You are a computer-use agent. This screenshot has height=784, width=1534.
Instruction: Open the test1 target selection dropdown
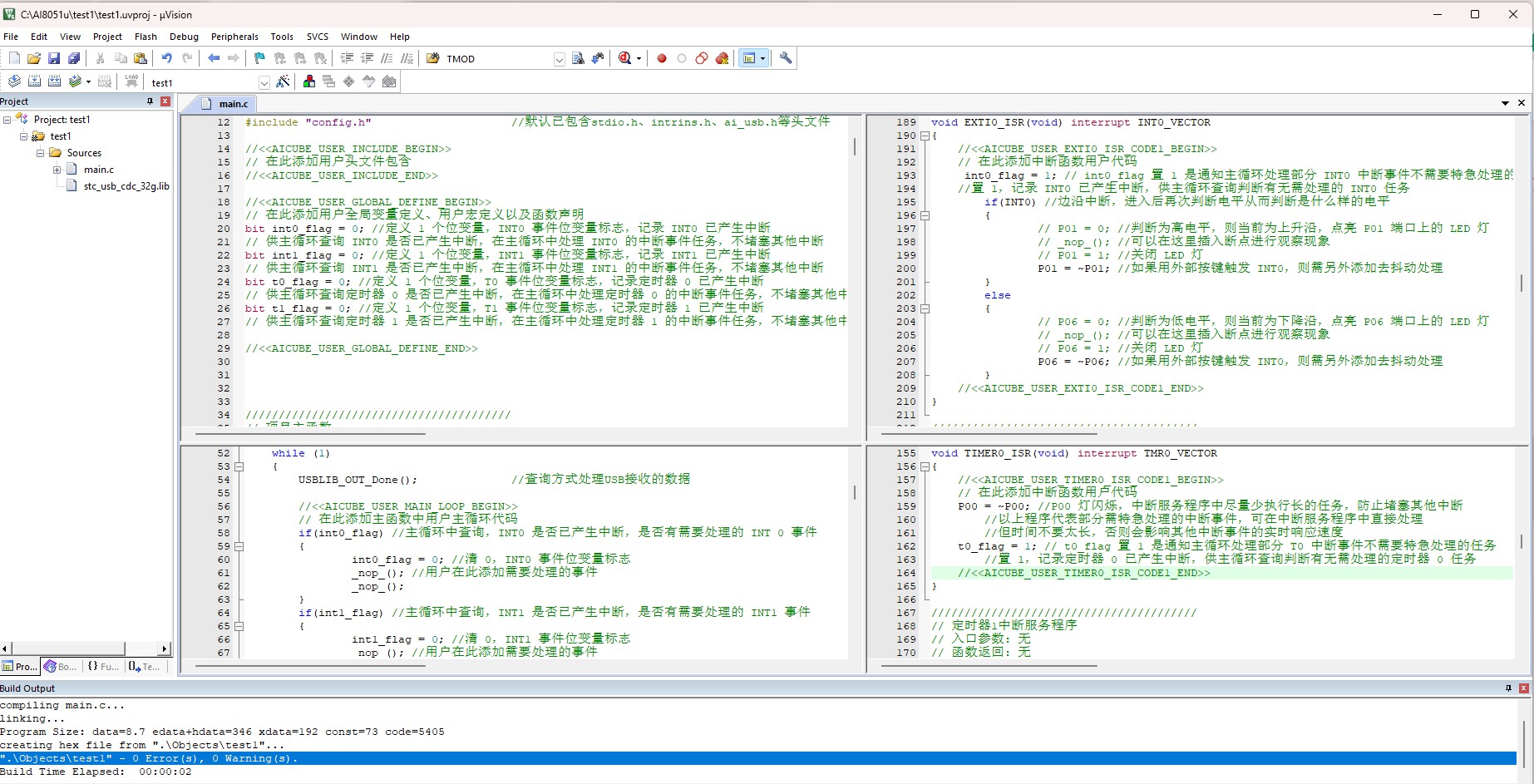[264, 82]
